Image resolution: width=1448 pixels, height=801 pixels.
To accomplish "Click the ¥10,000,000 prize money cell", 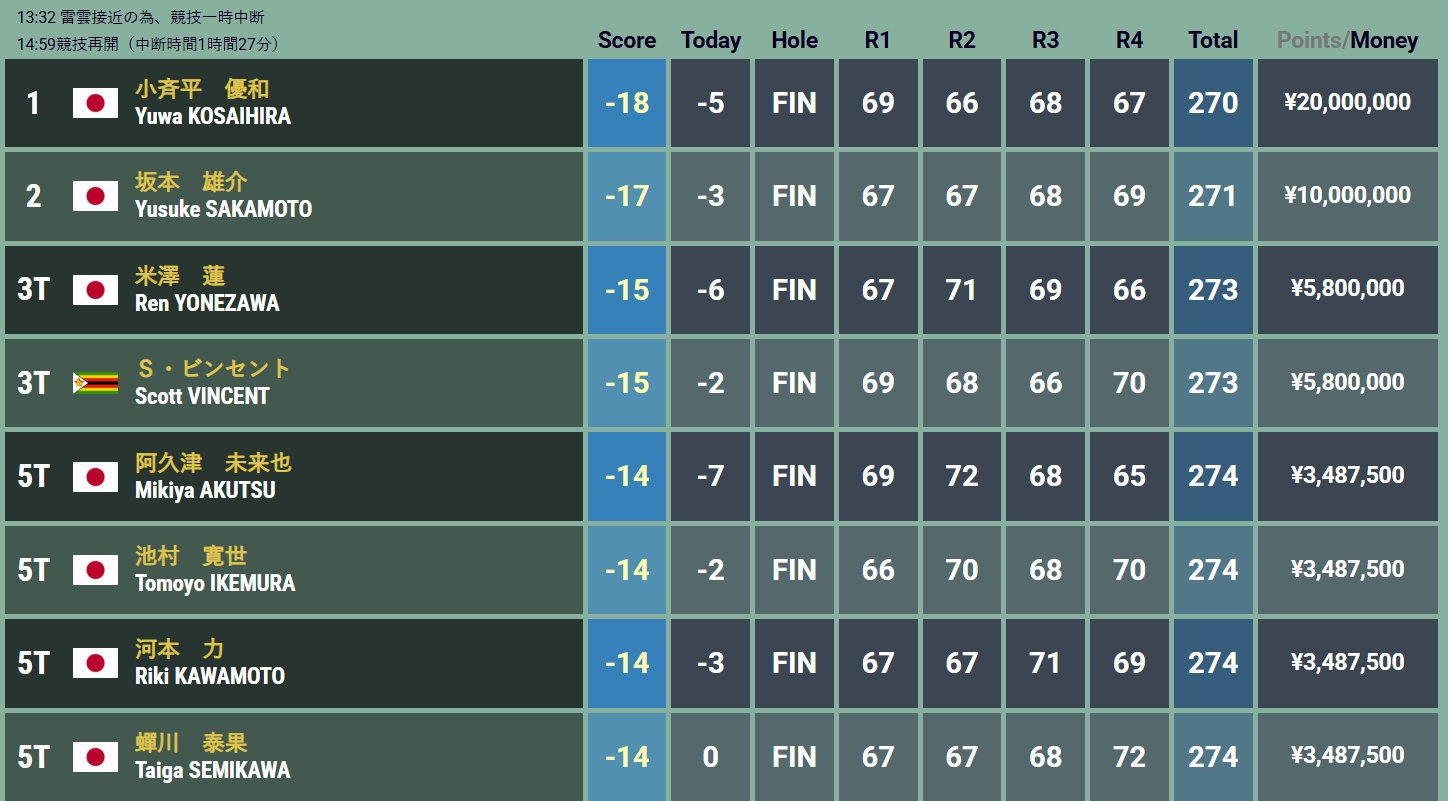I will point(1348,196).
